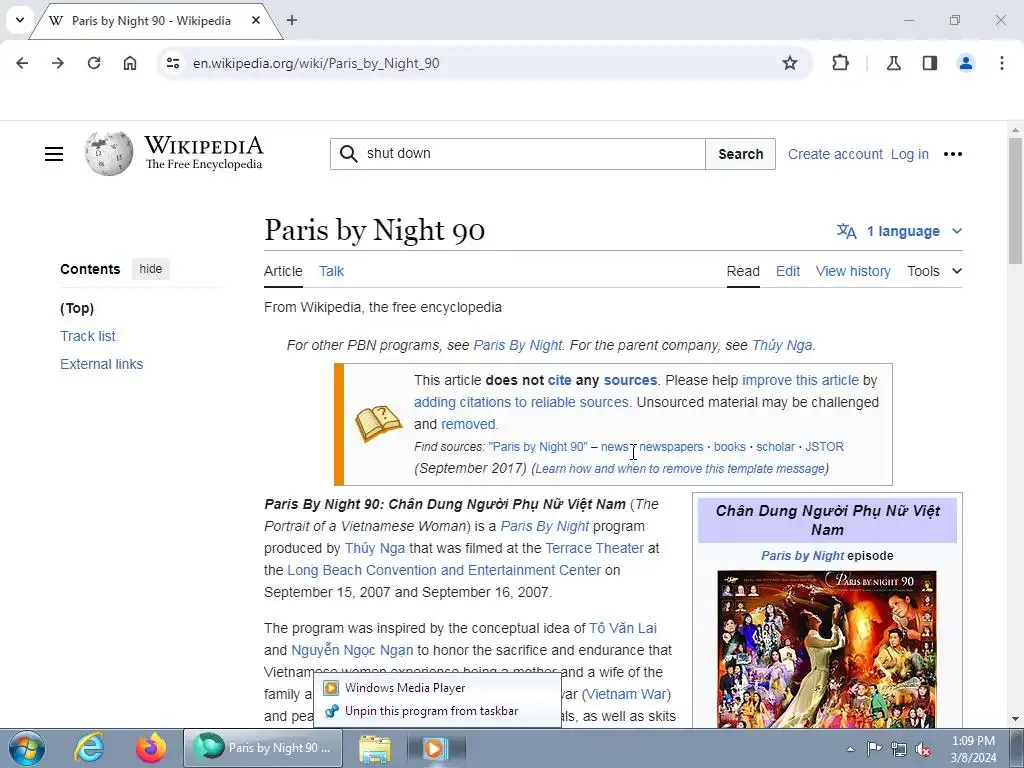Open Terrace Theater link

click(x=594, y=549)
